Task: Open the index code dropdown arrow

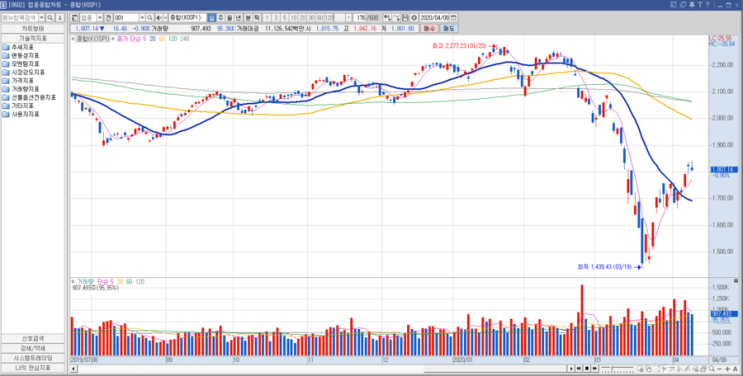Action: (x=142, y=18)
